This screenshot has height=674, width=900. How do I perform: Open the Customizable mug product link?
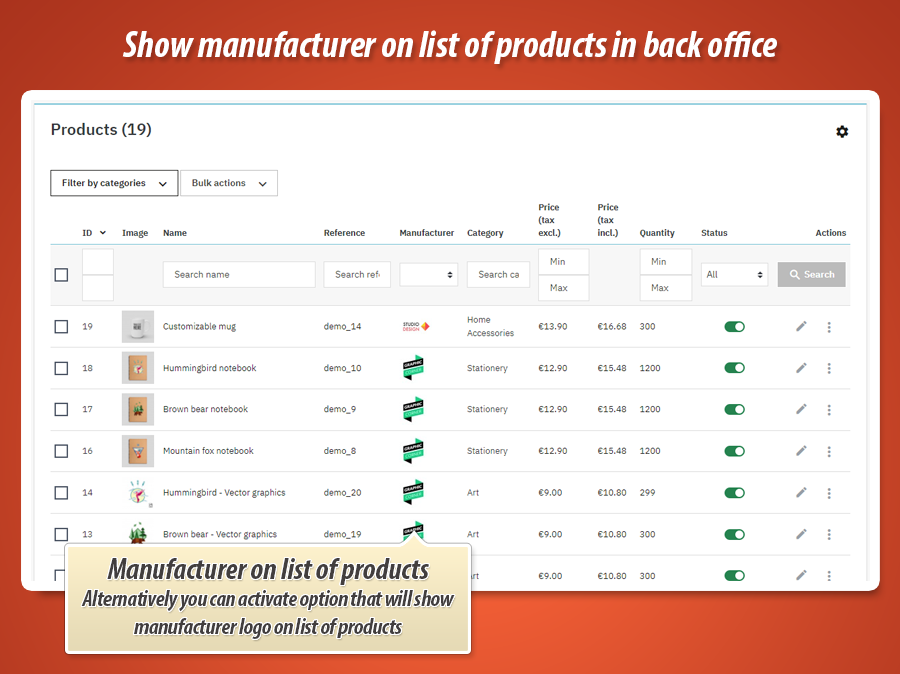[199, 326]
